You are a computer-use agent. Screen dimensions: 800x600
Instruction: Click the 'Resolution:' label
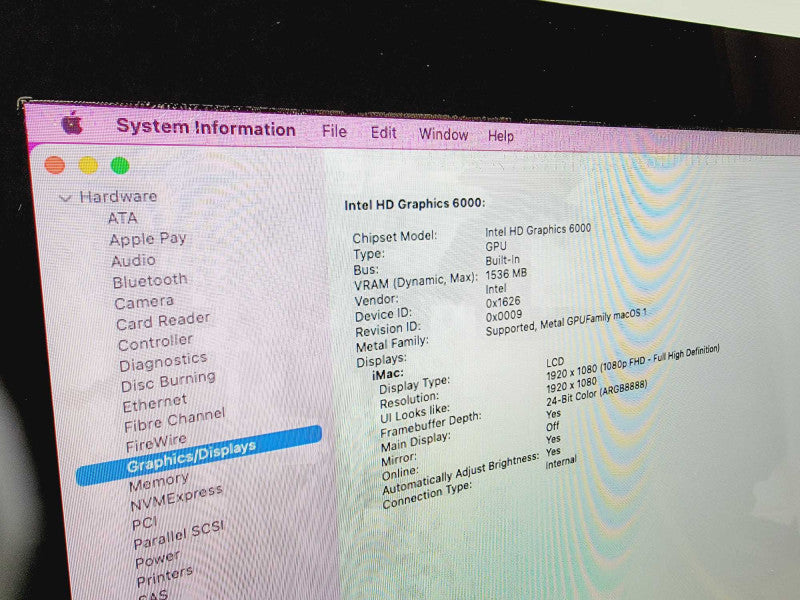click(x=409, y=400)
